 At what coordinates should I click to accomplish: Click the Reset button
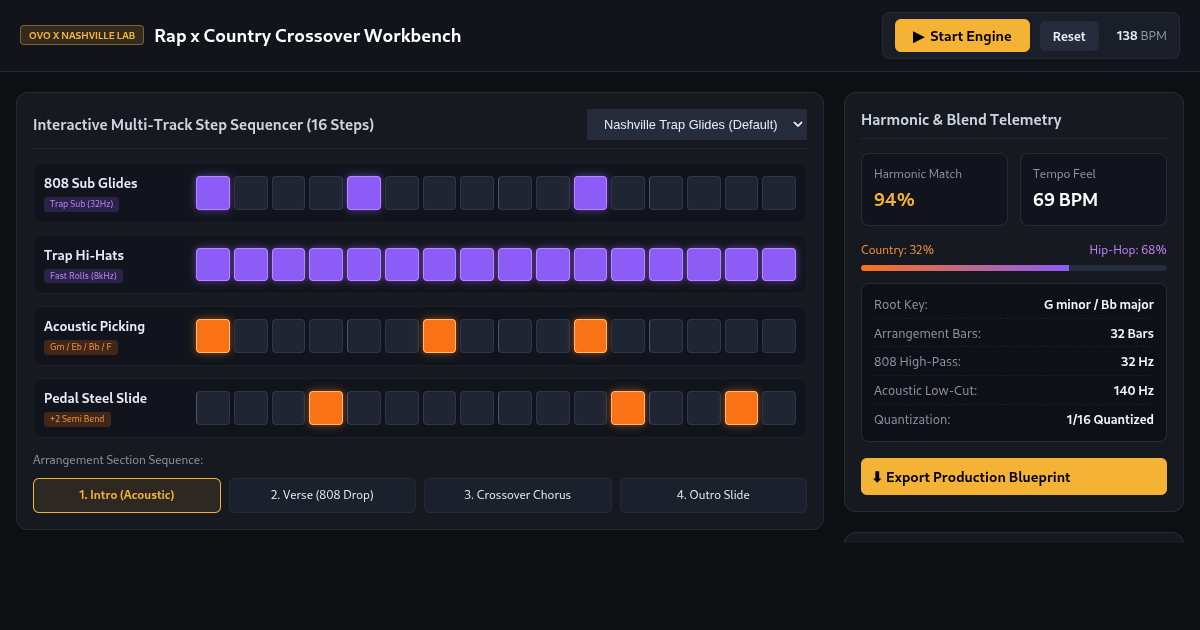pos(1069,36)
